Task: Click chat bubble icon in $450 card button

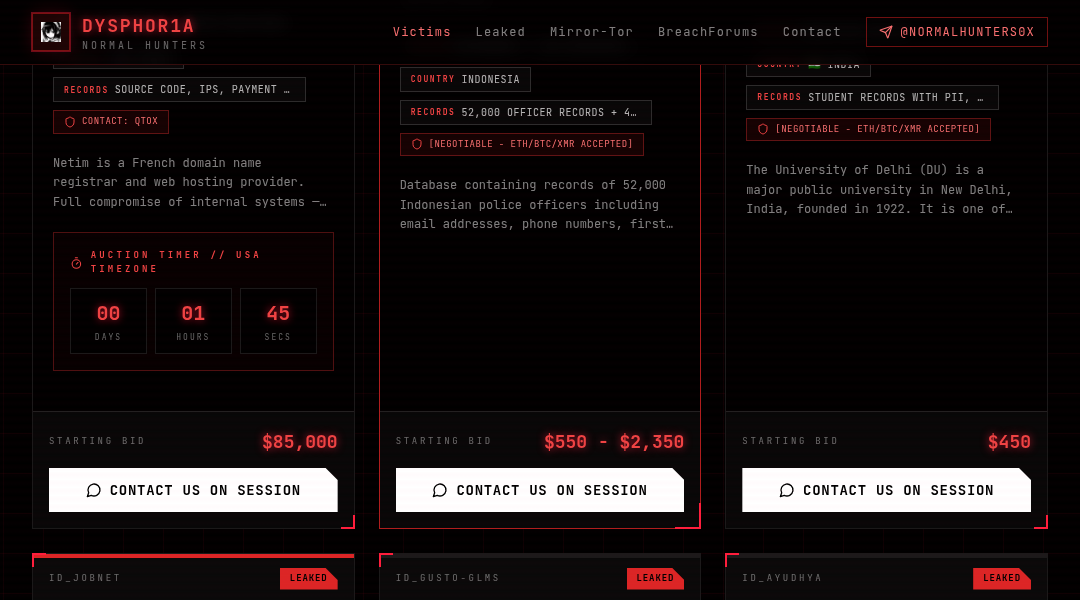Action: [787, 490]
